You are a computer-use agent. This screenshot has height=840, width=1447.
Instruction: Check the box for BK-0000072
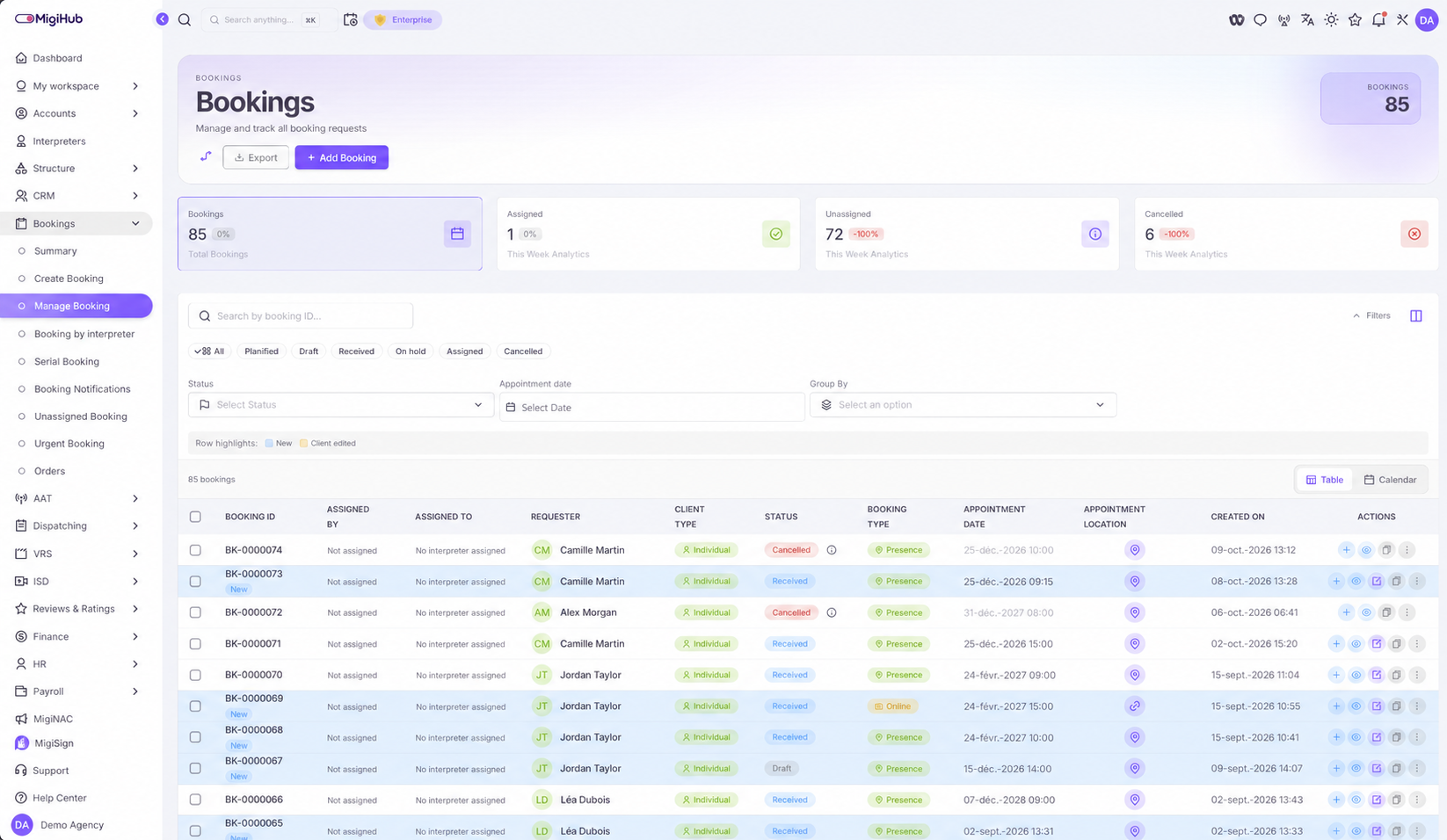[x=195, y=612]
